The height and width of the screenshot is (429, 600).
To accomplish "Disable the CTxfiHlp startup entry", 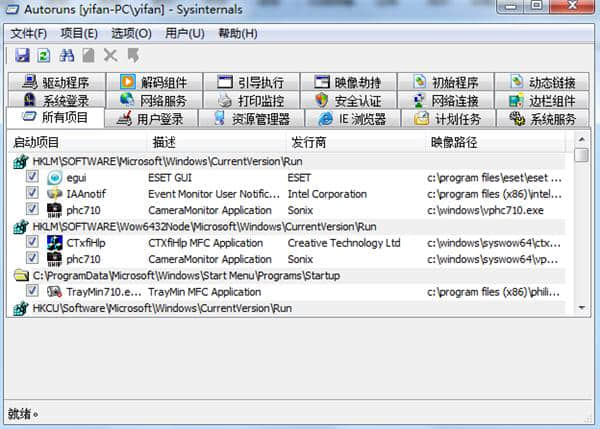I will click(32, 242).
